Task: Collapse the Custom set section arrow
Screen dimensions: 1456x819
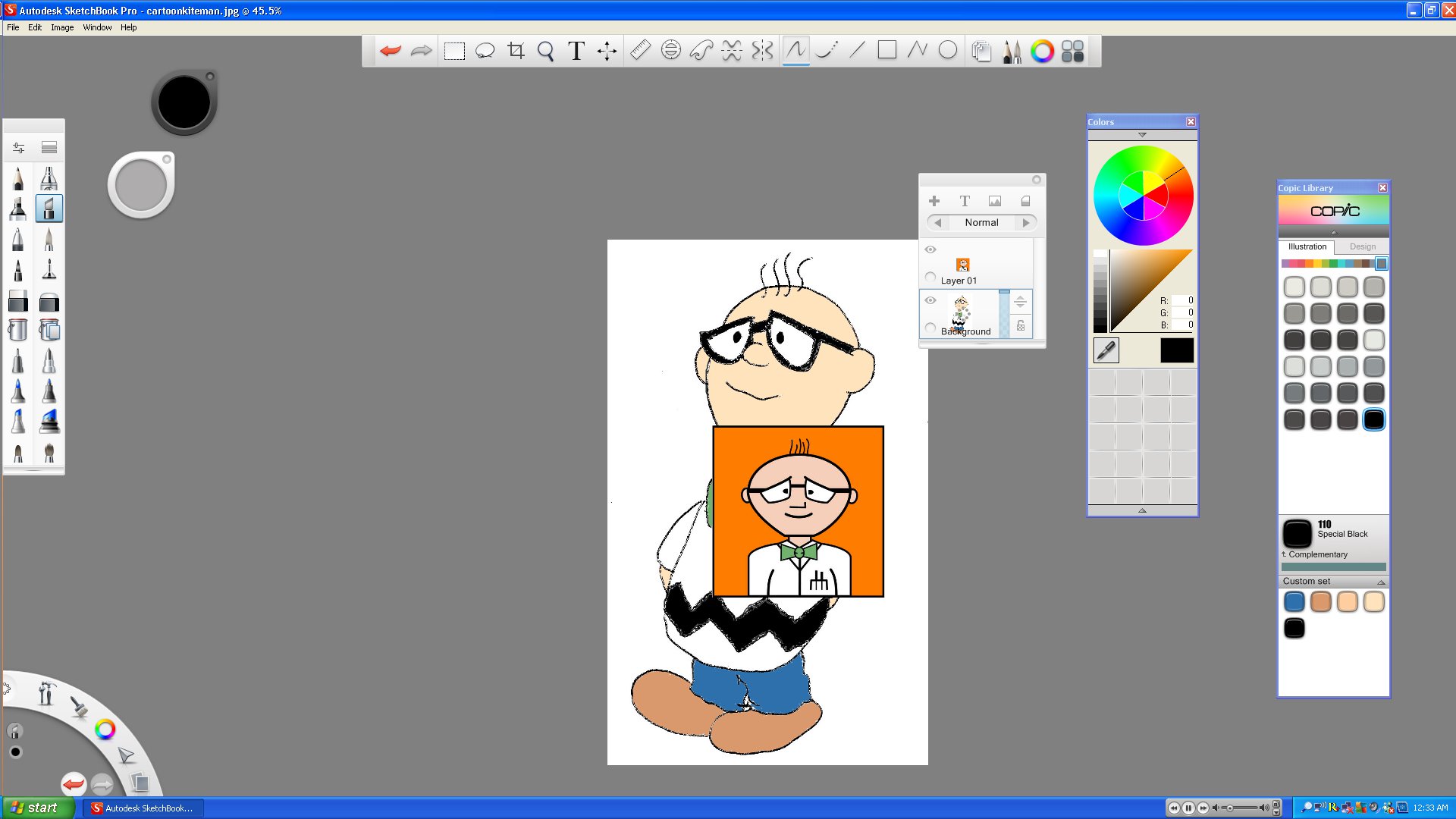Action: pos(1381,582)
